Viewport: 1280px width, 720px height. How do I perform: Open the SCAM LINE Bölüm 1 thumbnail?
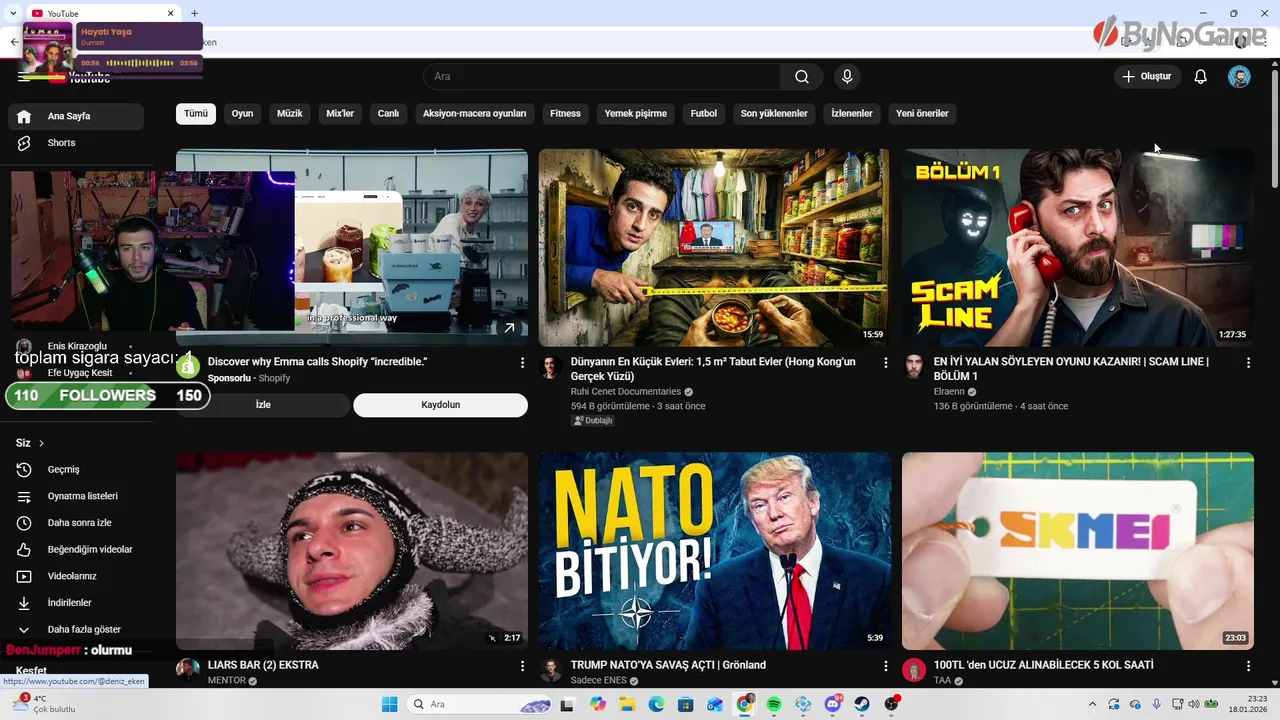tap(1077, 248)
